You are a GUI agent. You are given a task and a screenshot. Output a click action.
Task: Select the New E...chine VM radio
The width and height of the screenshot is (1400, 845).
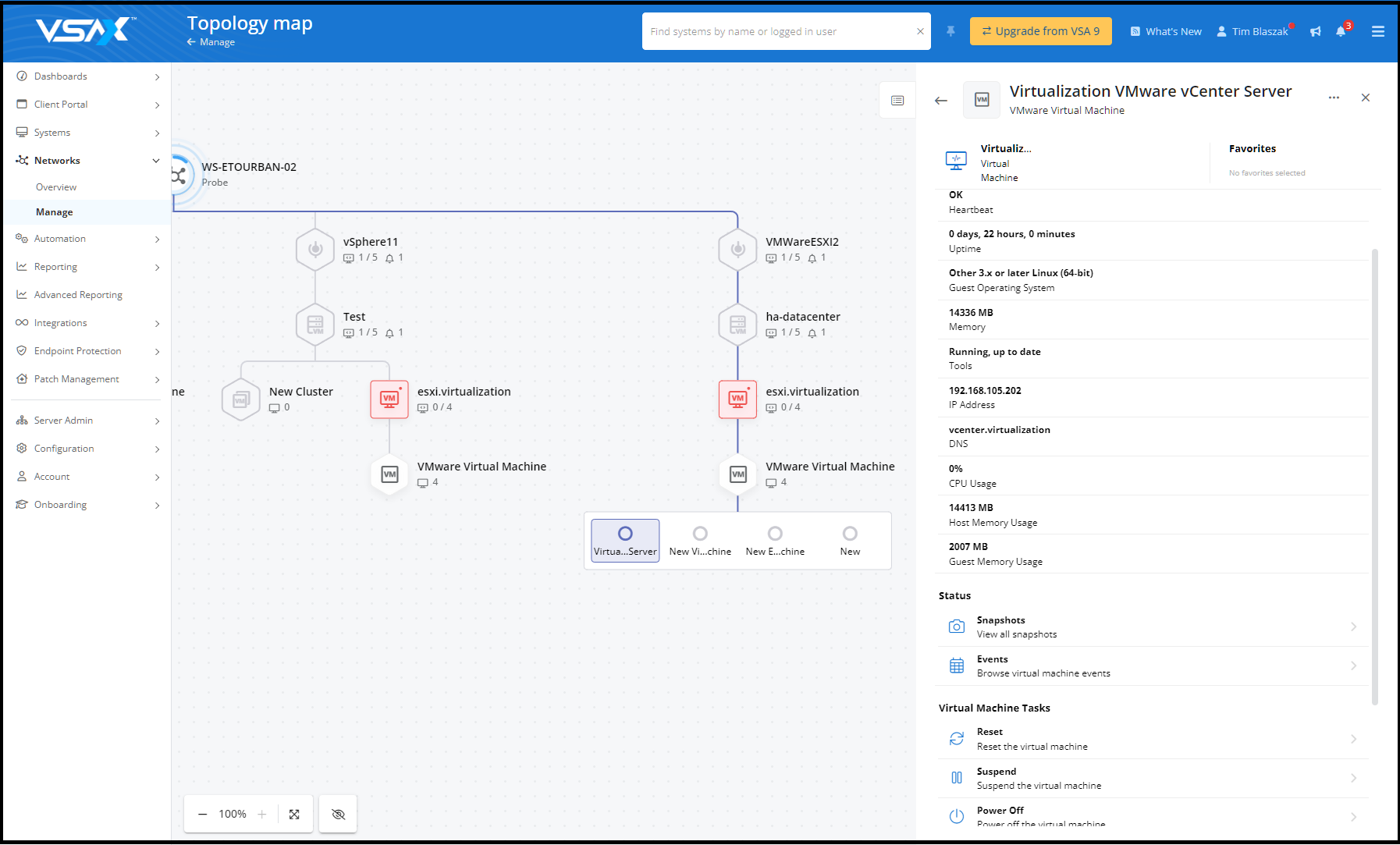[x=775, y=534]
